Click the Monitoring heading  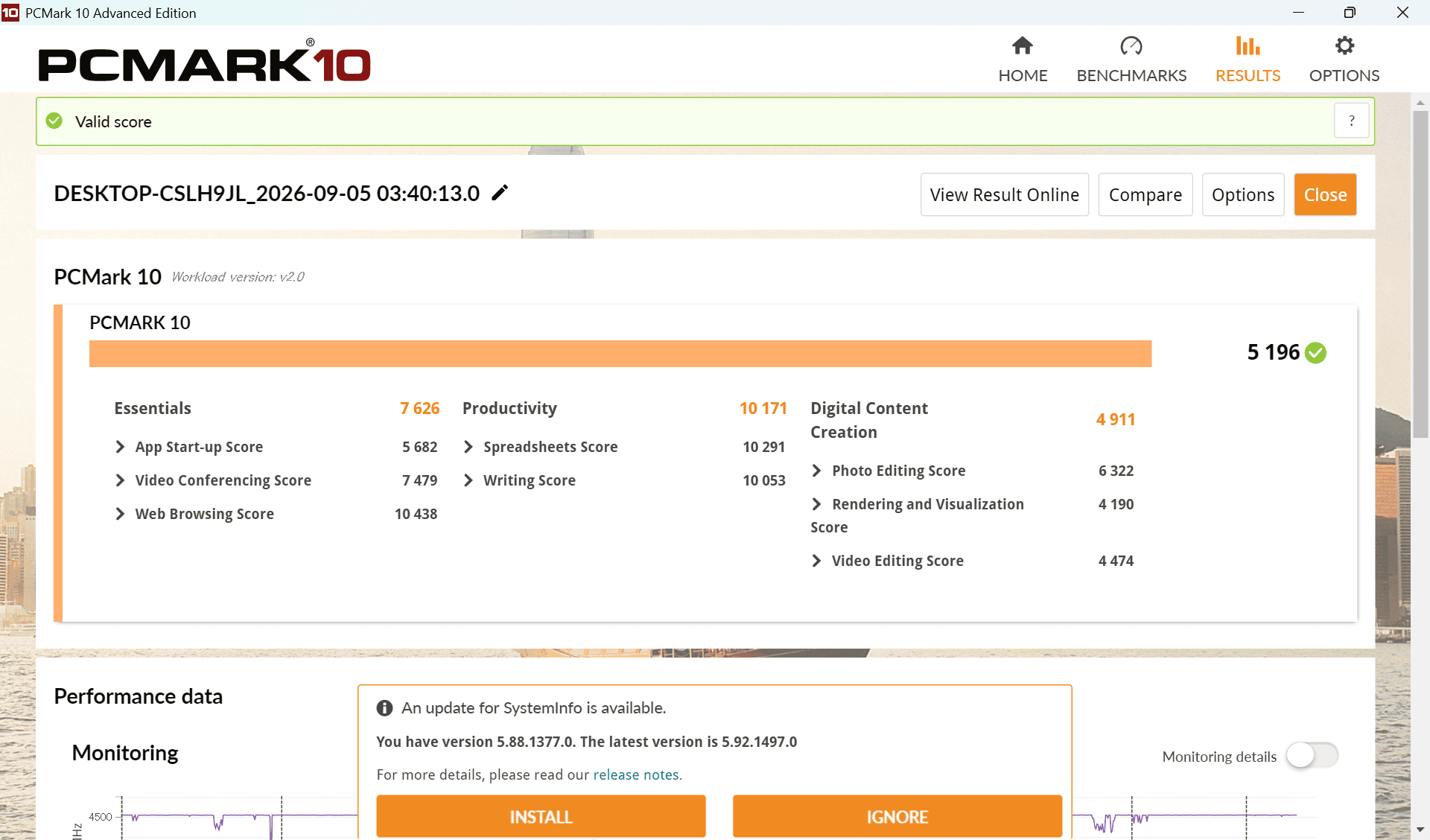(125, 753)
